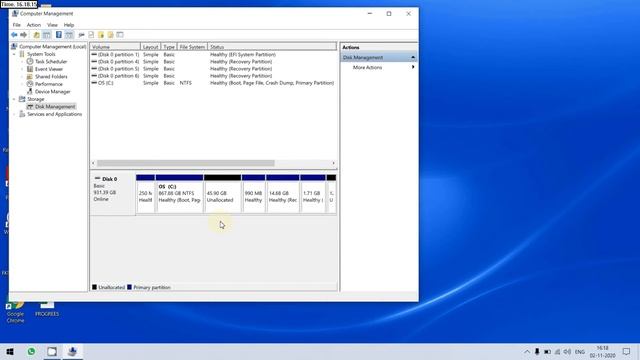The width and height of the screenshot is (640, 360).
Task: Sort by the Layout column header
Action: click(x=151, y=47)
